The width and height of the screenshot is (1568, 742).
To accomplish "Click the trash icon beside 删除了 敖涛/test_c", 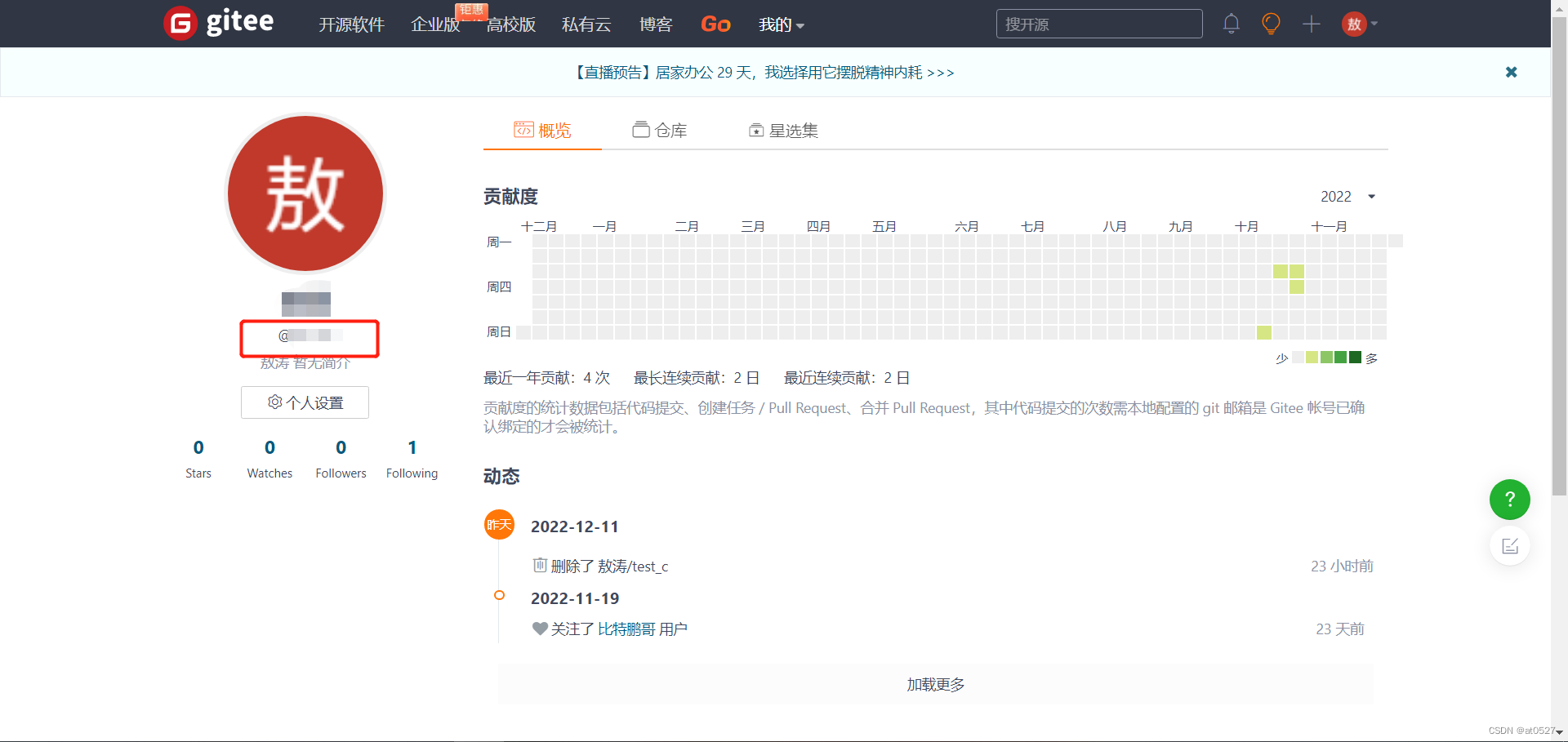I will [540, 566].
